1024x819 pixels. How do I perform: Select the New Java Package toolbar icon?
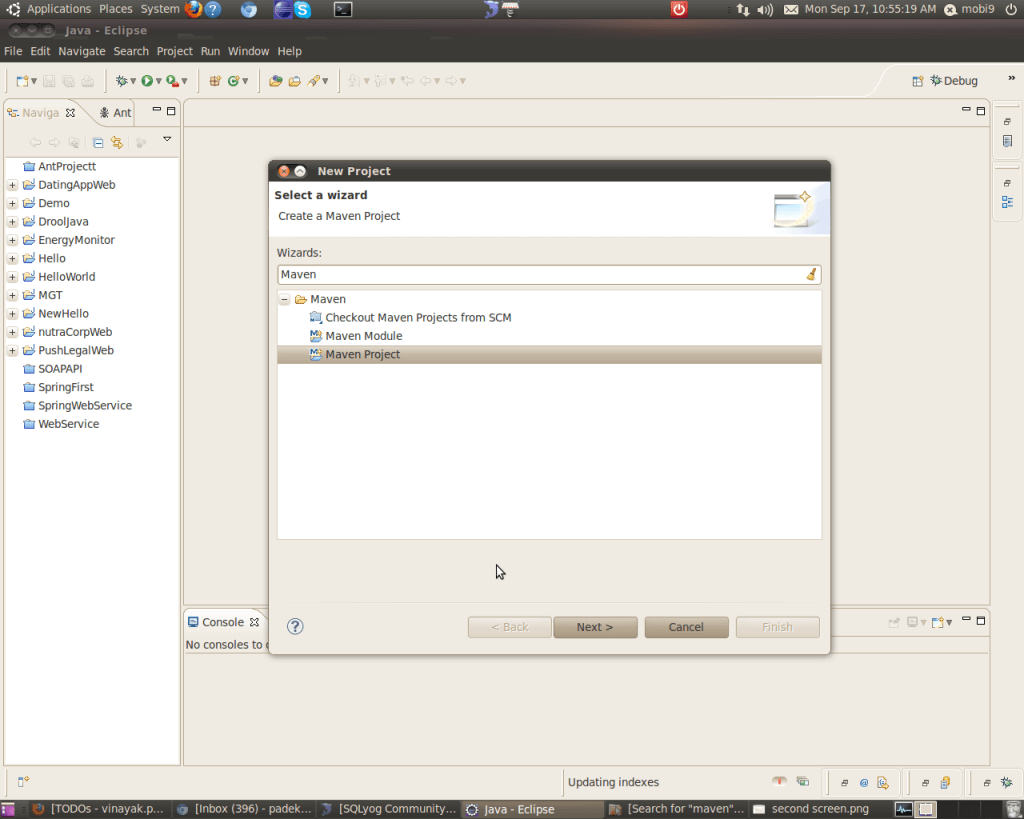232,80
